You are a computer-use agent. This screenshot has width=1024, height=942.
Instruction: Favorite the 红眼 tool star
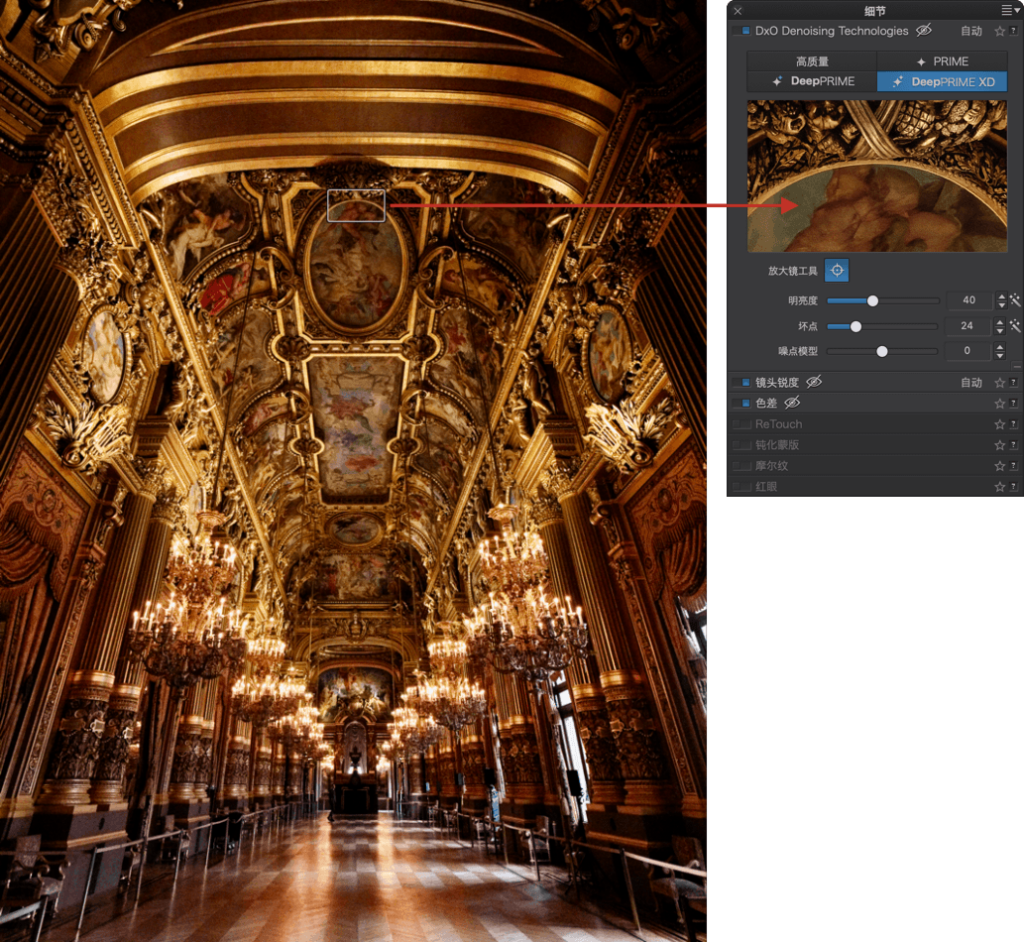coord(999,487)
